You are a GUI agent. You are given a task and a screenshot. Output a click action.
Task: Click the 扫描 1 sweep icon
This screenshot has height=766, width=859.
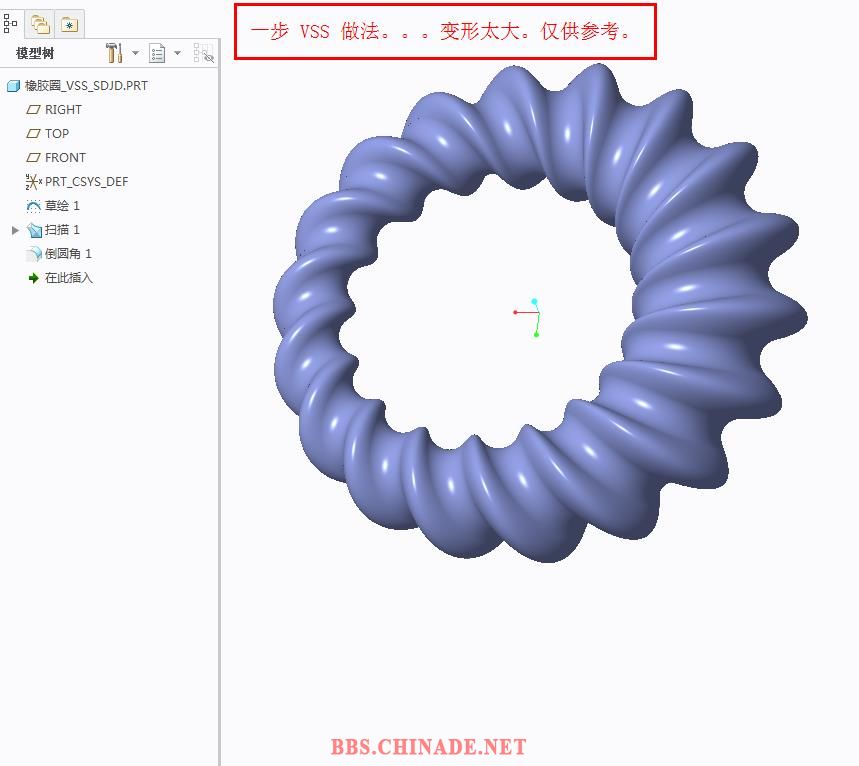coord(34,230)
